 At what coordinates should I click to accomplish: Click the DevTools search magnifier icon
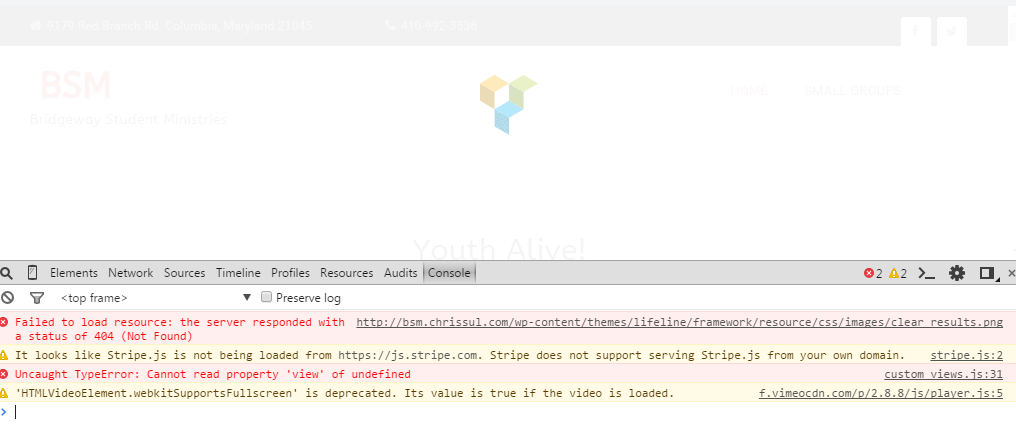point(6,273)
